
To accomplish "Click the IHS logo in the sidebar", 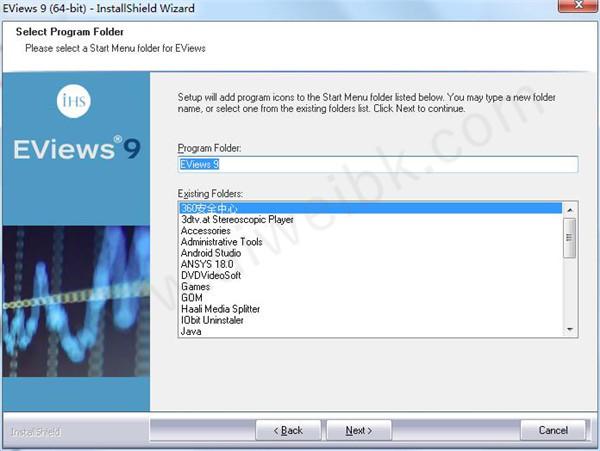I will pos(74,101).
